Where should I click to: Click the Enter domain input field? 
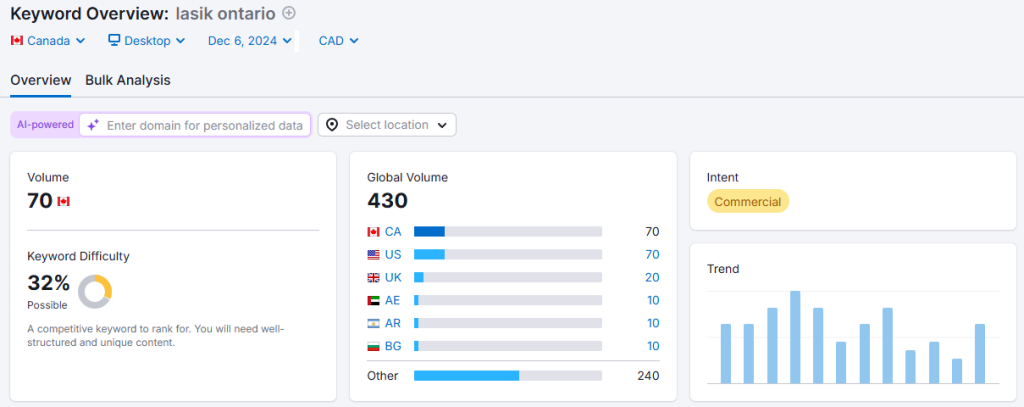pyautogui.click(x=204, y=125)
